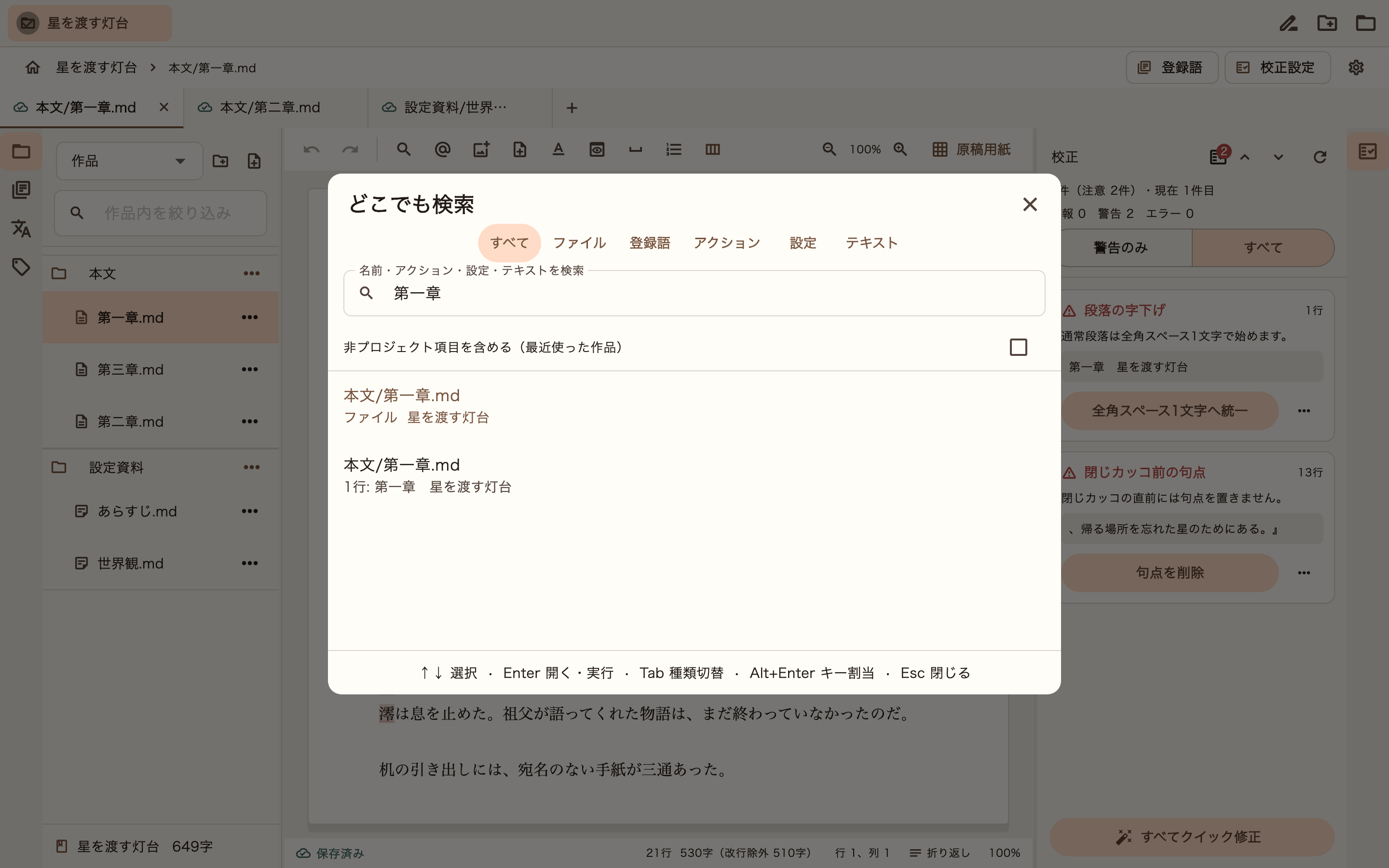Open find via toolbar magnifier icon
Screen dimensions: 1389x868
point(404,150)
